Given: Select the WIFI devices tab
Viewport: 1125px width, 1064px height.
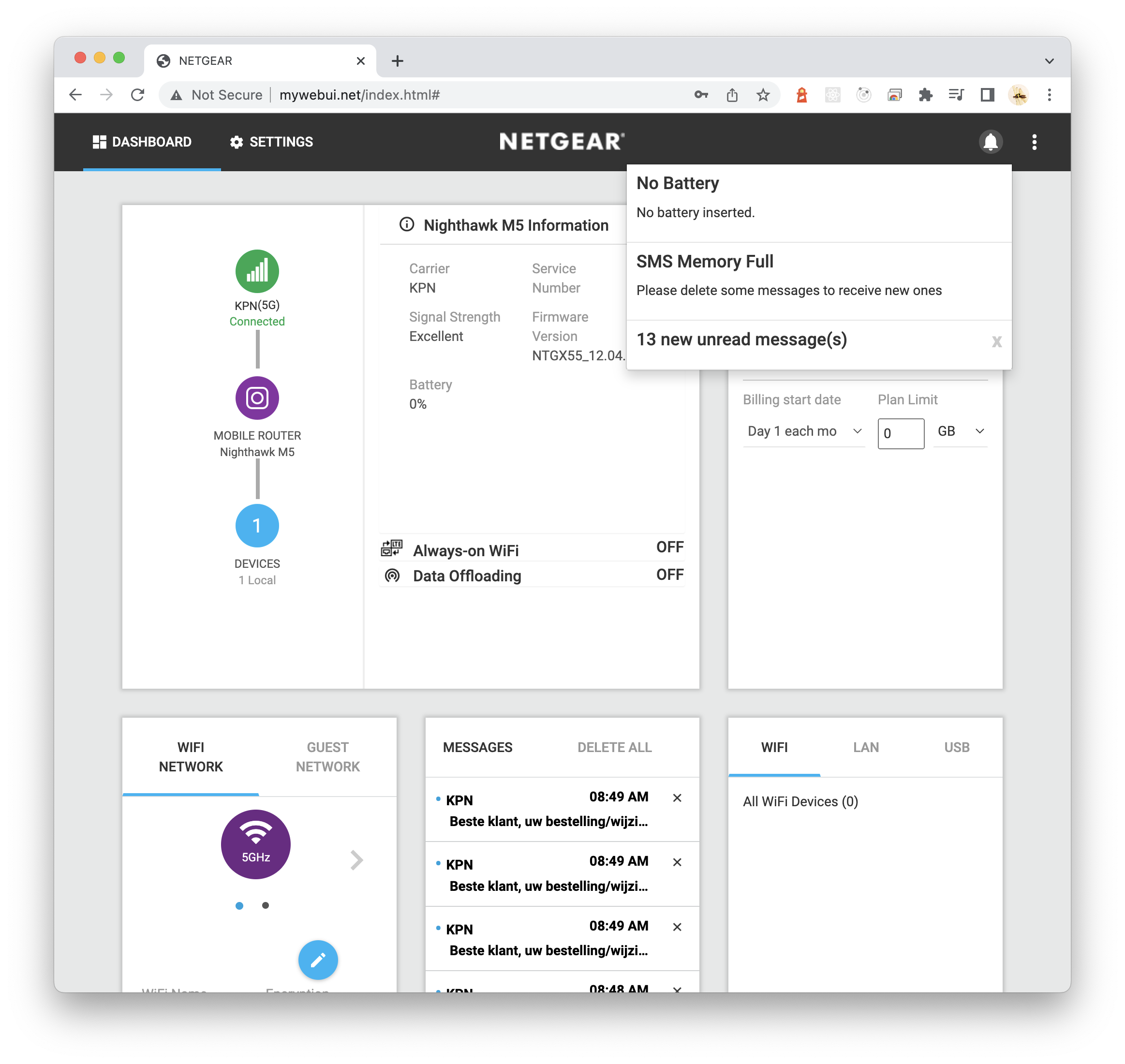Looking at the screenshot, I should tap(774, 747).
